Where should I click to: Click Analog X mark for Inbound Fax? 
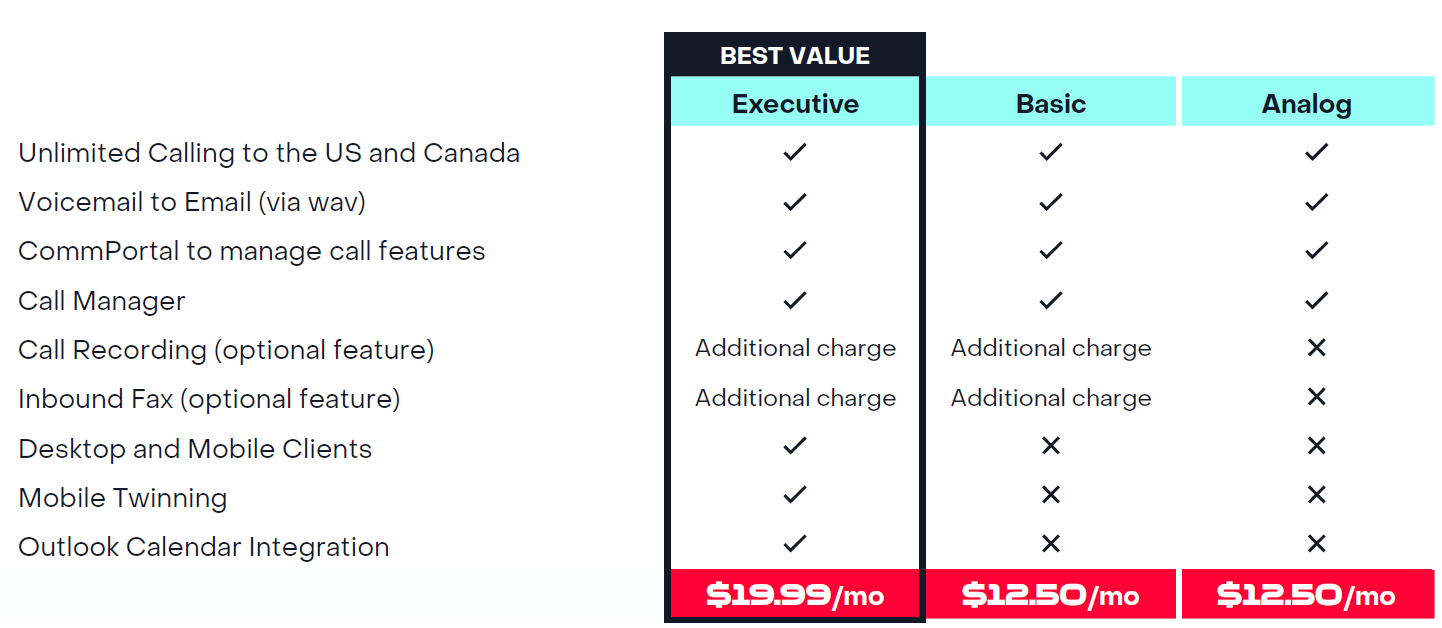pos(1316,397)
